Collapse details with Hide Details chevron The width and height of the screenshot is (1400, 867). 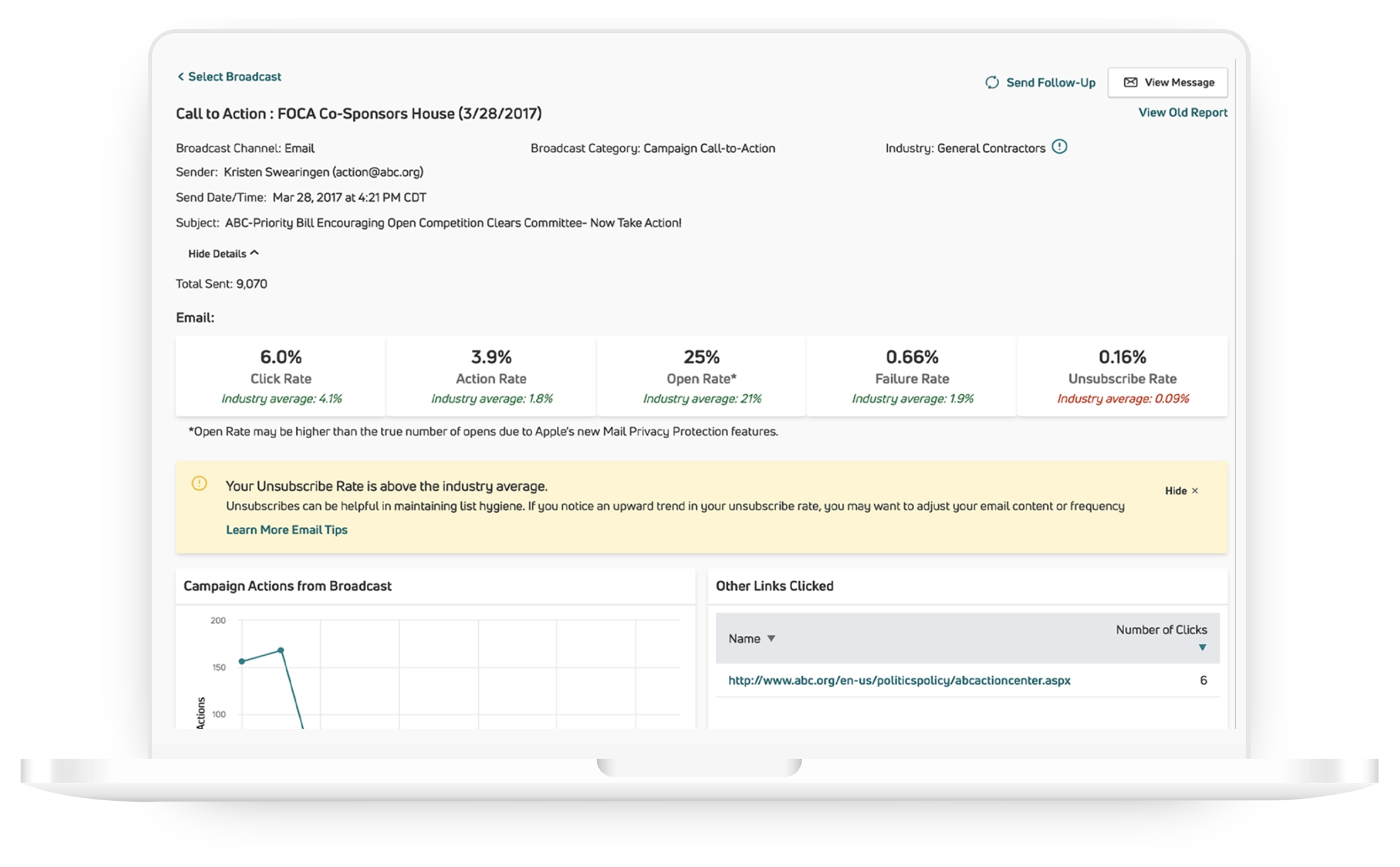click(255, 253)
